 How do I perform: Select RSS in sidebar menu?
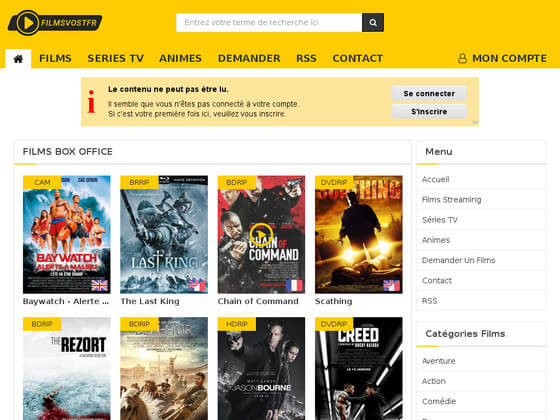click(x=429, y=301)
